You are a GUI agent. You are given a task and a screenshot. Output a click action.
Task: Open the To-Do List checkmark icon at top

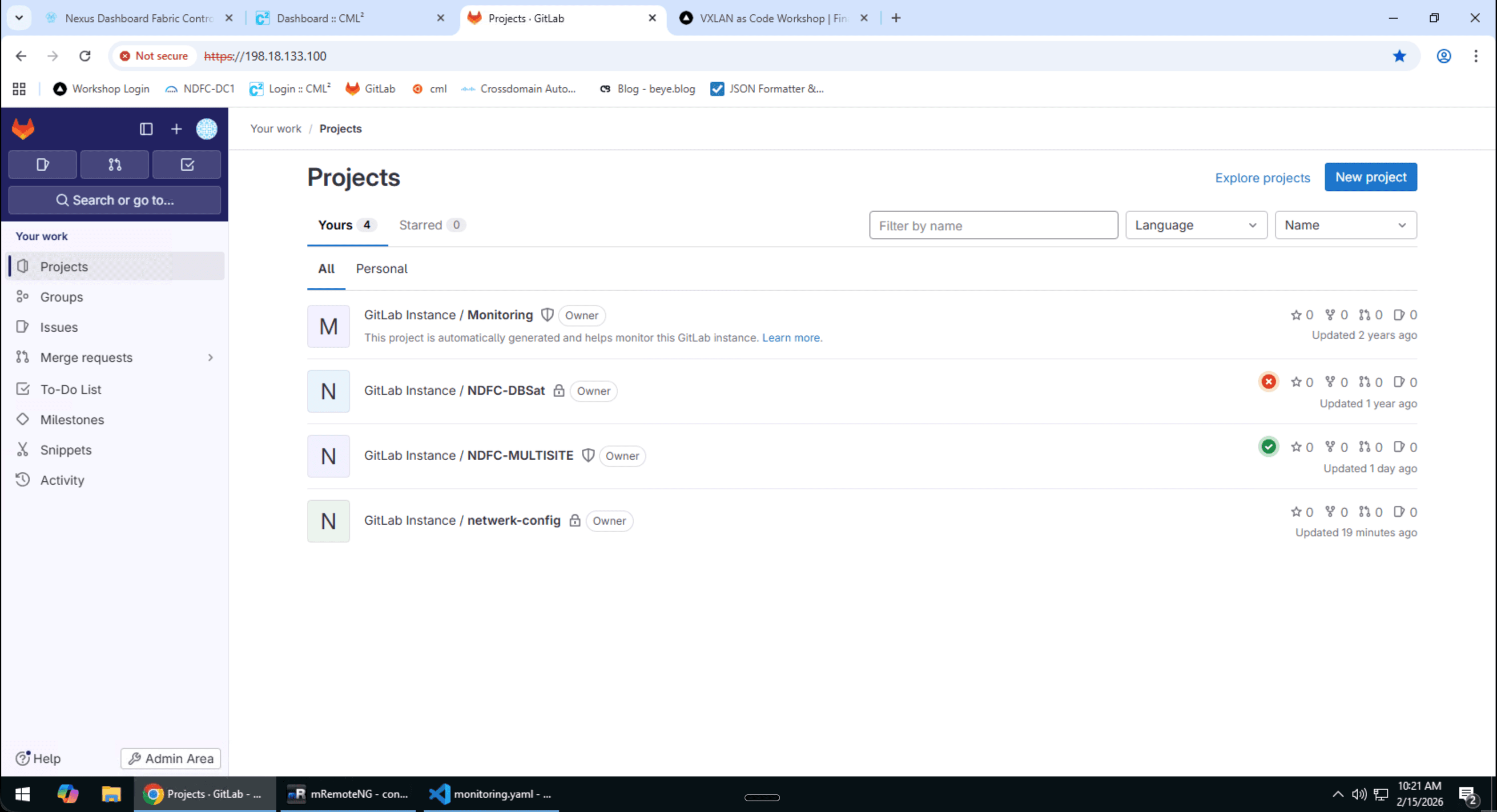click(186, 165)
